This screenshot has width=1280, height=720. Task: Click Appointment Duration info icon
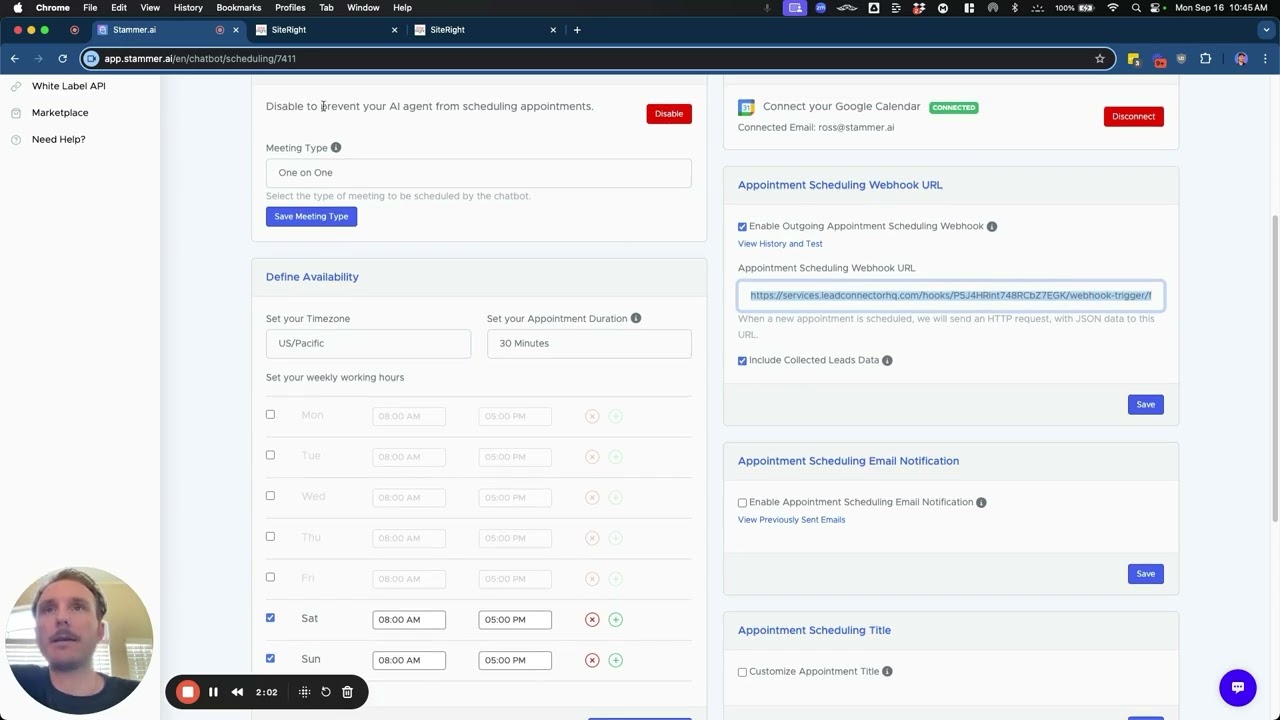(636, 318)
